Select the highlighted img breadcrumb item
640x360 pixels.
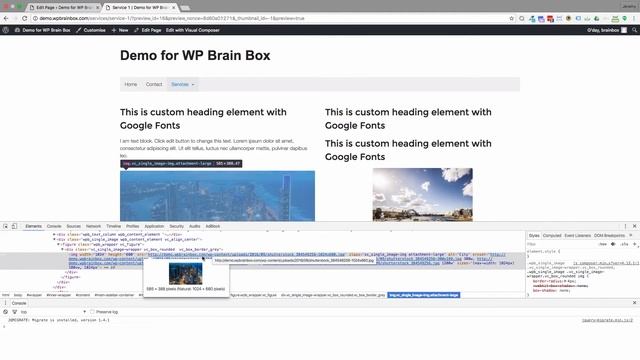[x=424, y=295]
